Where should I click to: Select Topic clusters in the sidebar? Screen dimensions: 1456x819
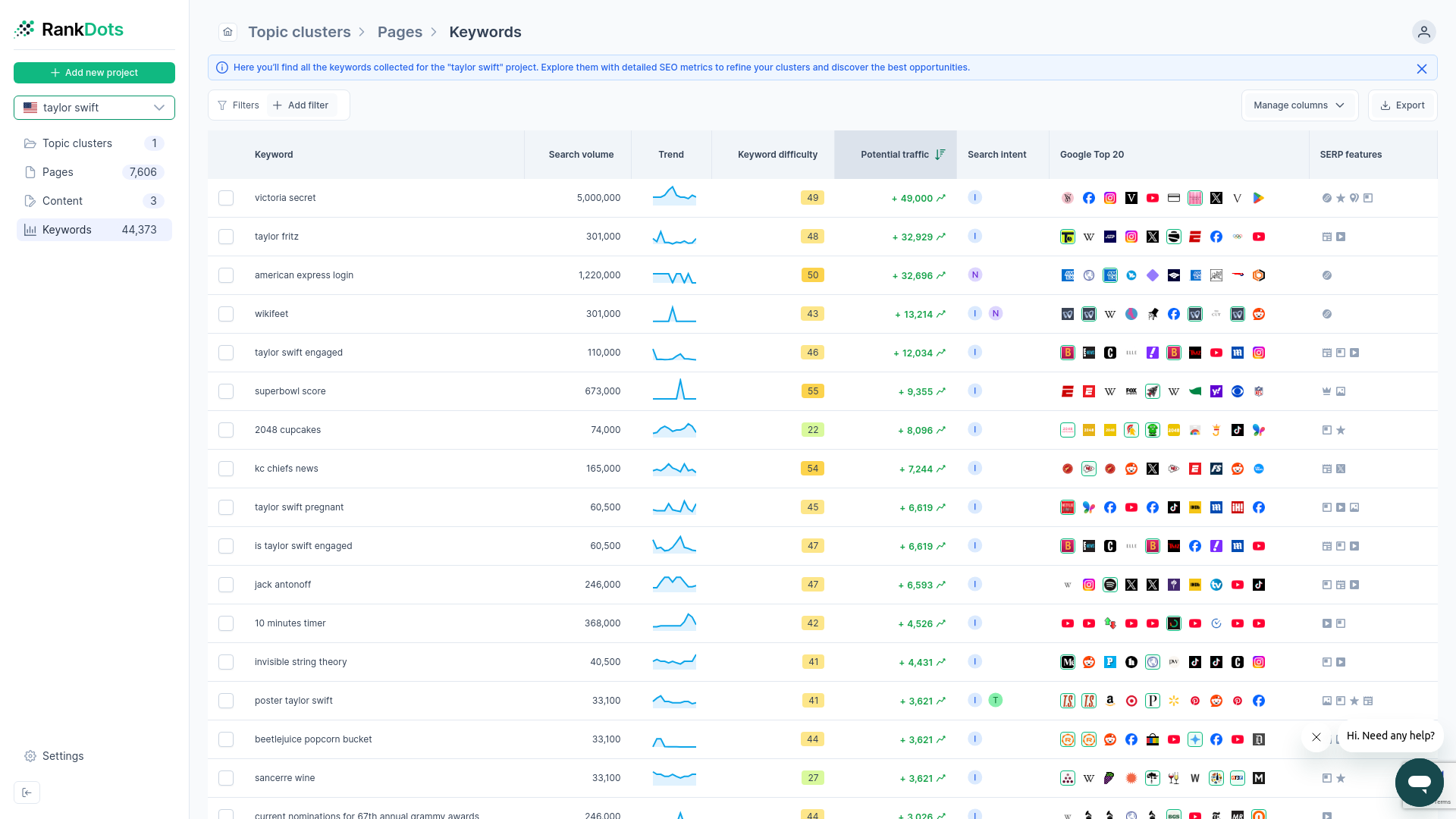point(77,143)
